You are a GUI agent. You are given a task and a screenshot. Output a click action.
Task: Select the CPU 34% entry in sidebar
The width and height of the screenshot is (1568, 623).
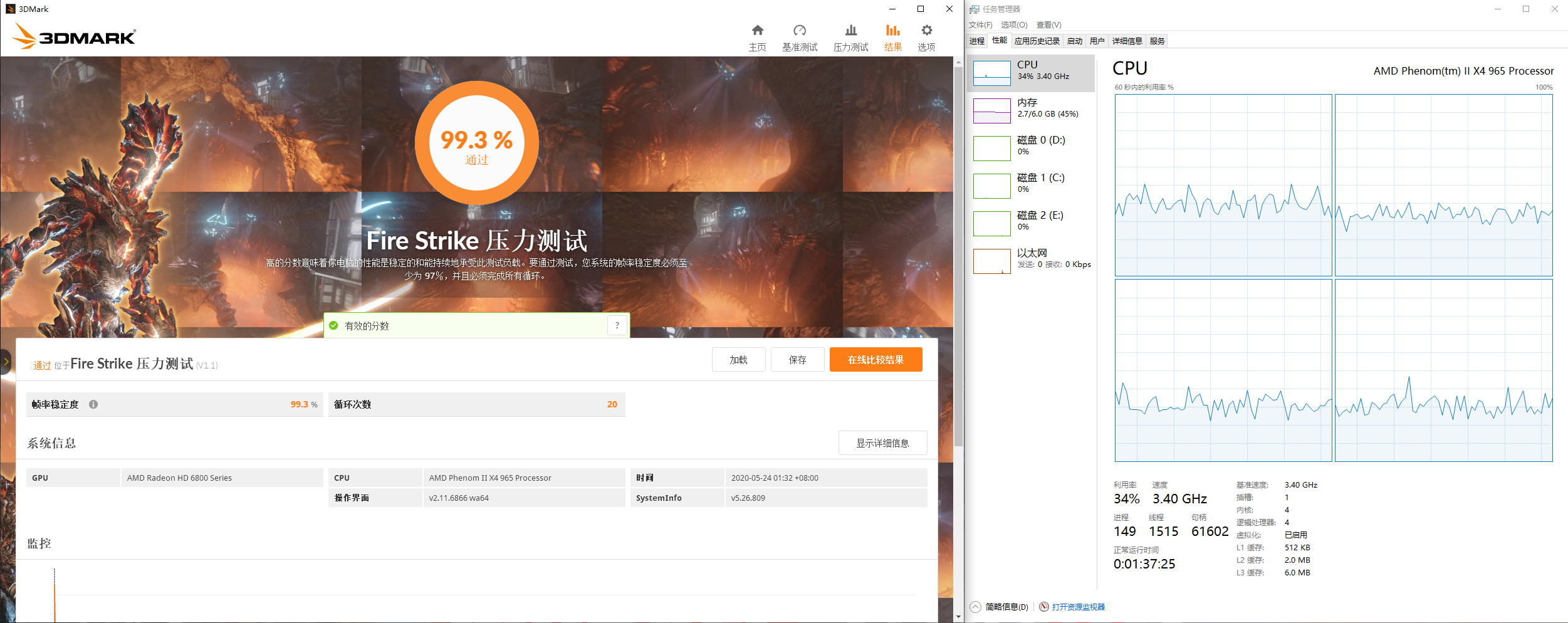[x=1032, y=73]
